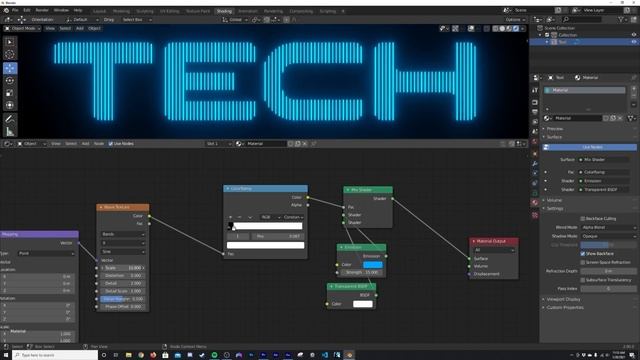This screenshot has width=640, height=360.
Task: Enable Subsurface Translucency checkbox
Action: (583, 280)
